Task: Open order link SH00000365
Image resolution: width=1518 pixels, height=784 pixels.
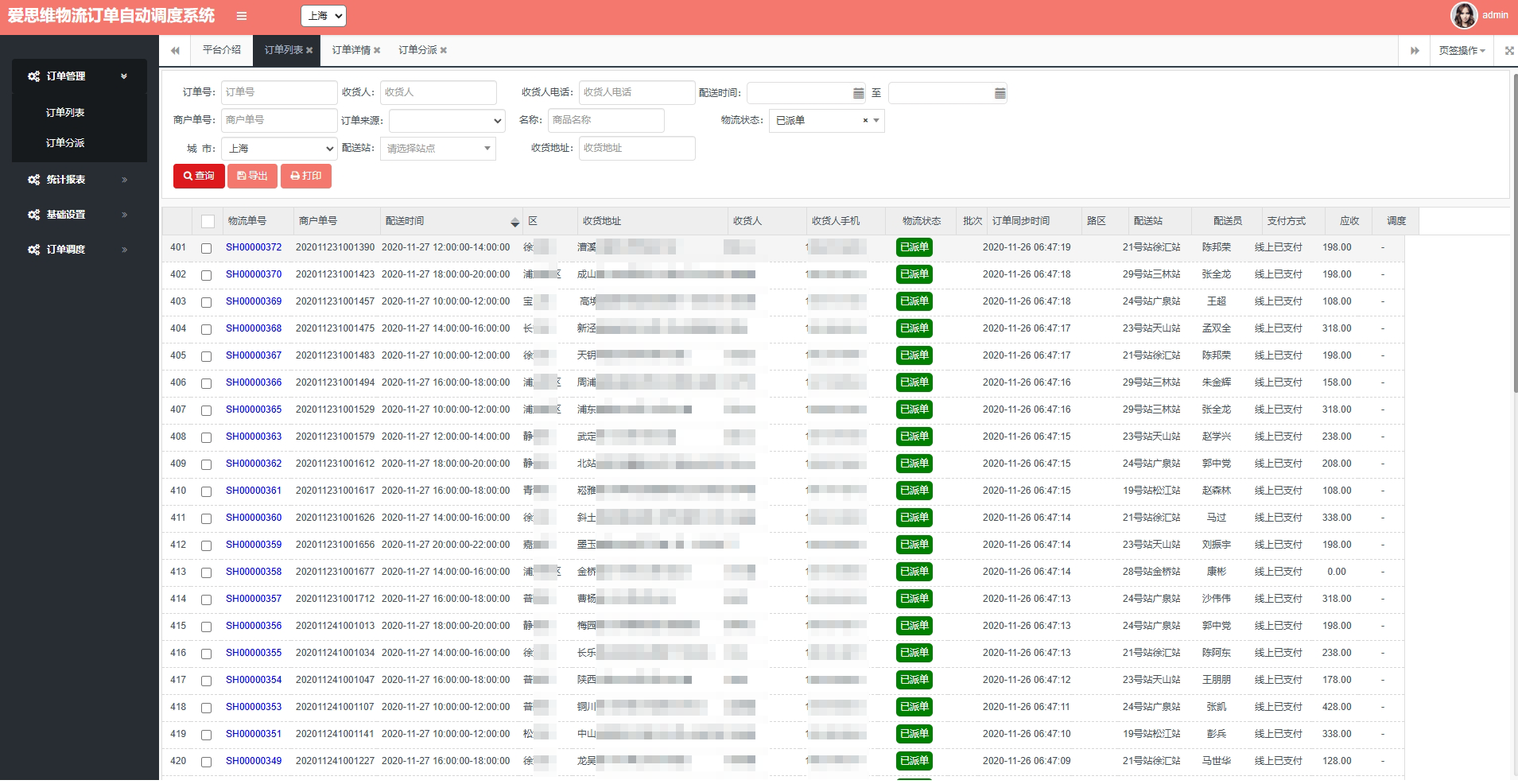Action: pos(254,409)
